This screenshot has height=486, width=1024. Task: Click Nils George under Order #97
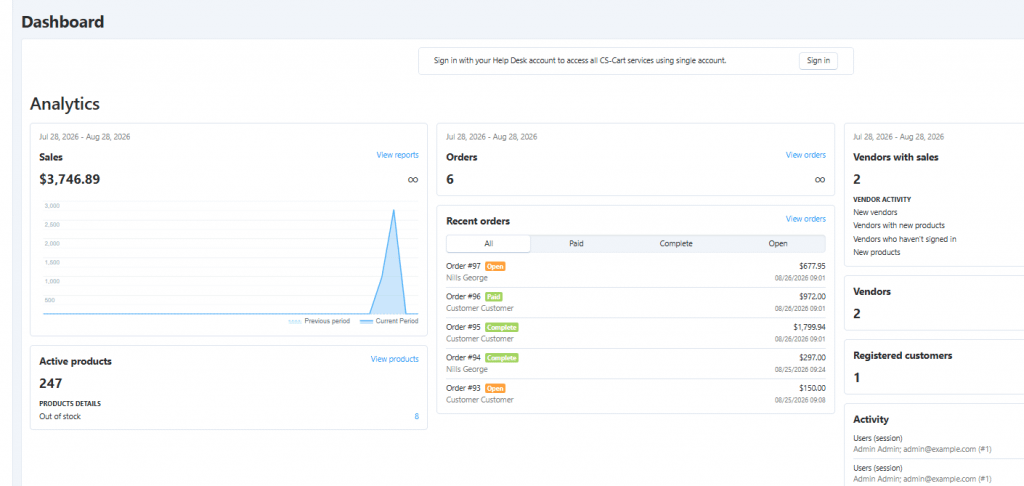(x=466, y=278)
